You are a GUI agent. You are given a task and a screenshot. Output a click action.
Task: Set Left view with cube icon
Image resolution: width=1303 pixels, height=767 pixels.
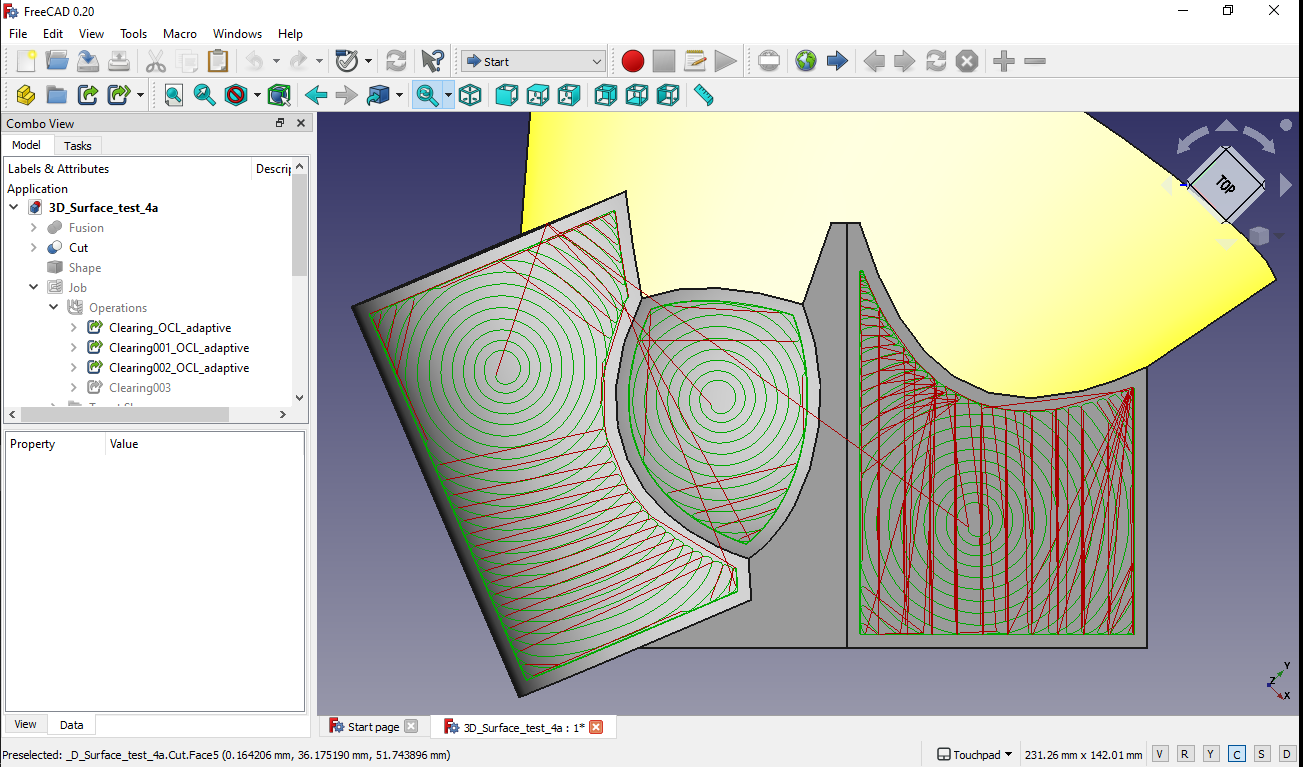click(668, 95)
